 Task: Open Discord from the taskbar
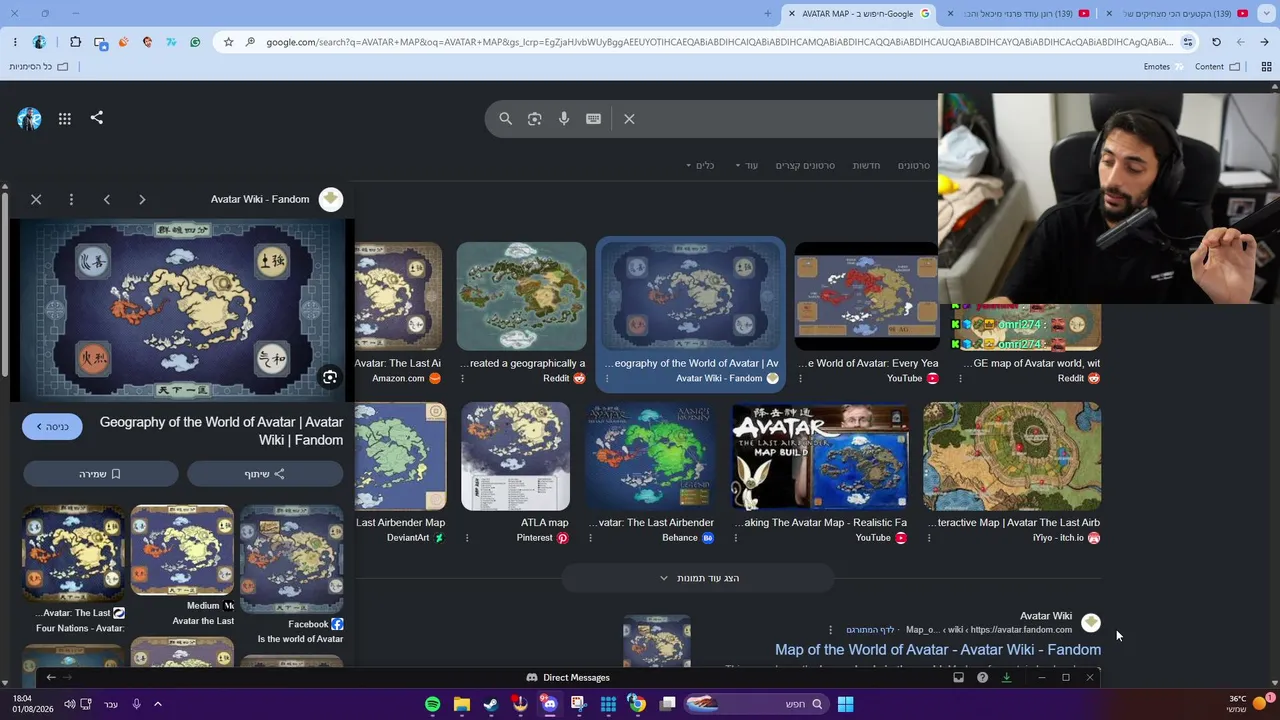(549, 704)
